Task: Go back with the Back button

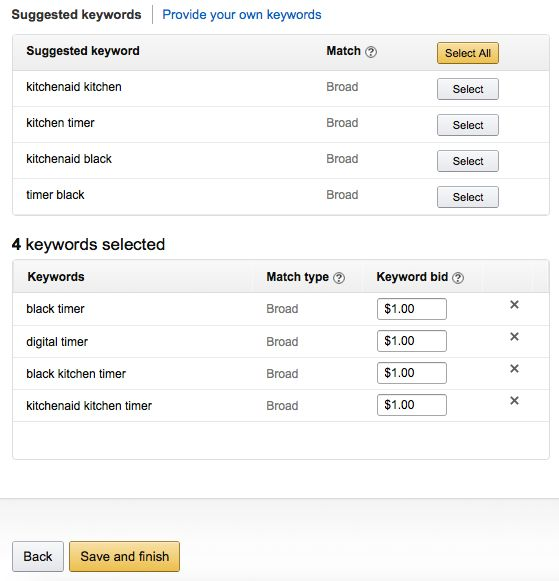Action: pos(38,557)
